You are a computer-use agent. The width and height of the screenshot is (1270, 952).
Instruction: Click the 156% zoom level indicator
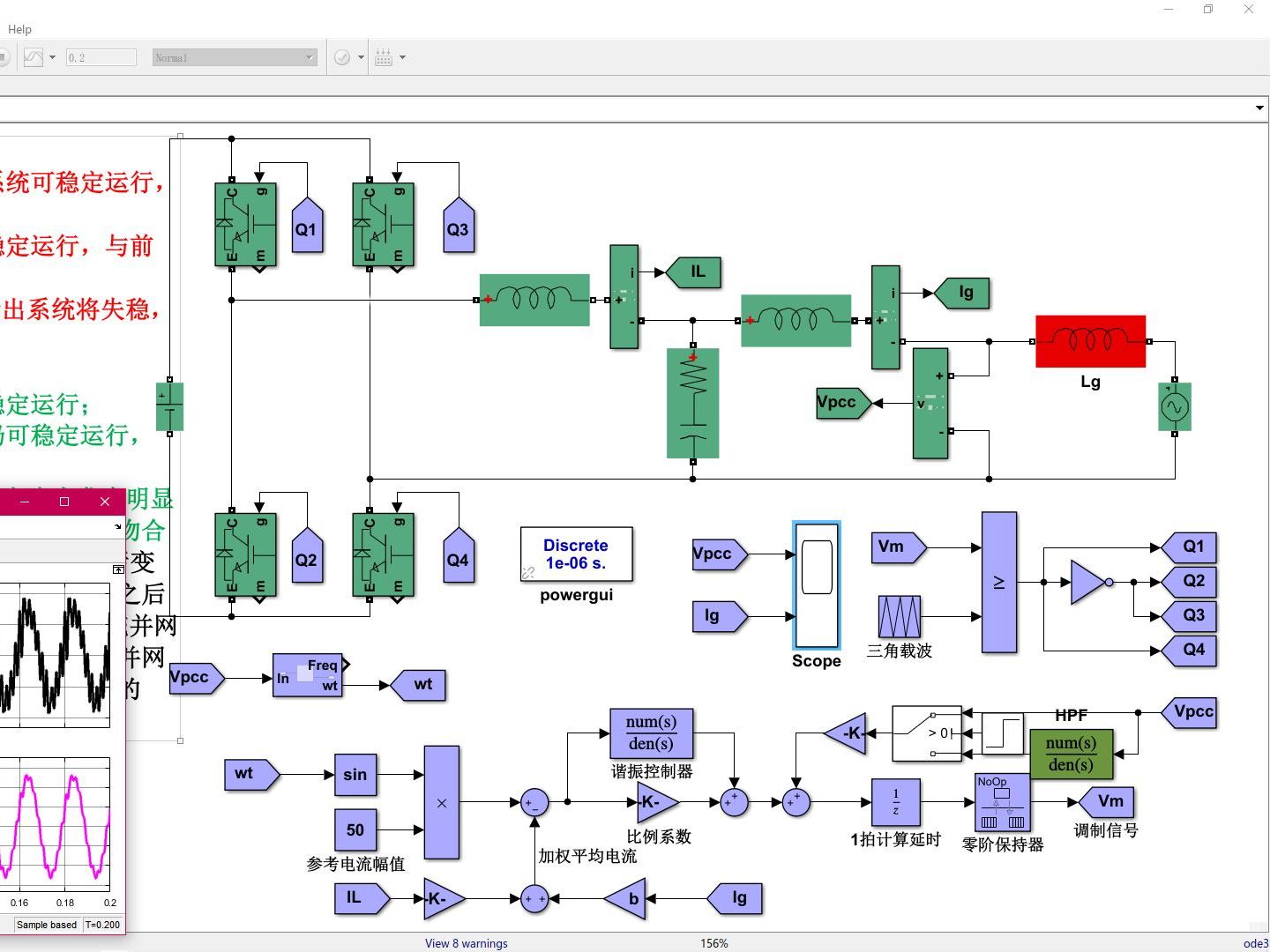[714, 943]
